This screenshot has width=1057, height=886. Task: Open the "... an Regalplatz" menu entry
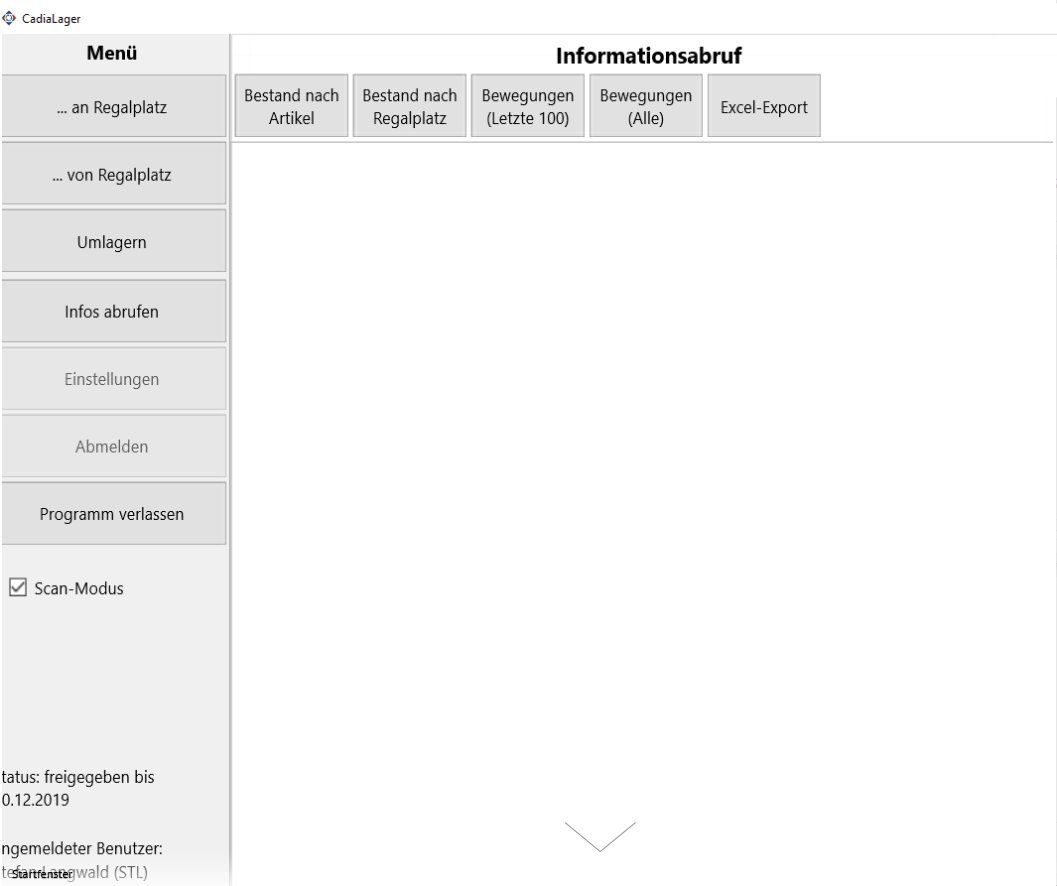pos(112,107)
